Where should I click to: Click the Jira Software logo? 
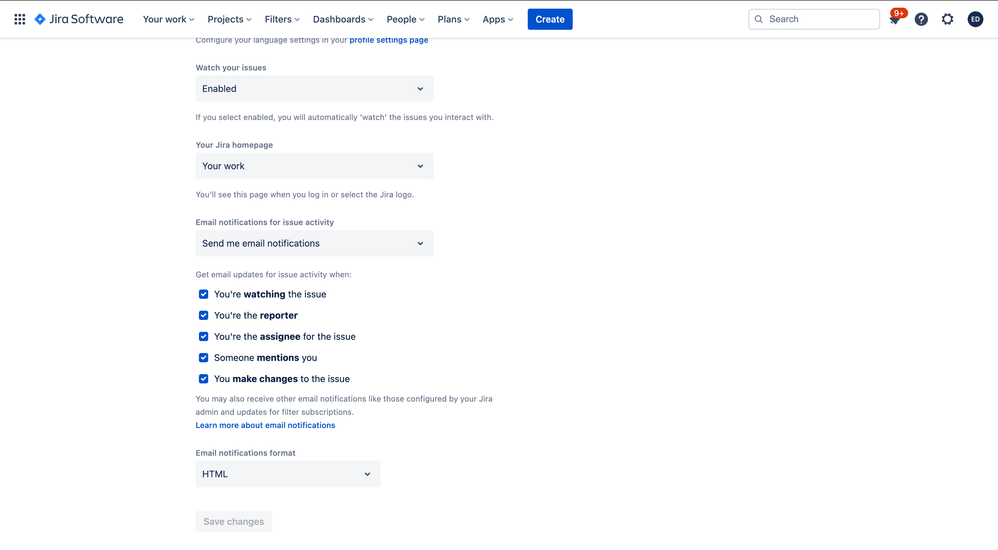coord(79,19)
